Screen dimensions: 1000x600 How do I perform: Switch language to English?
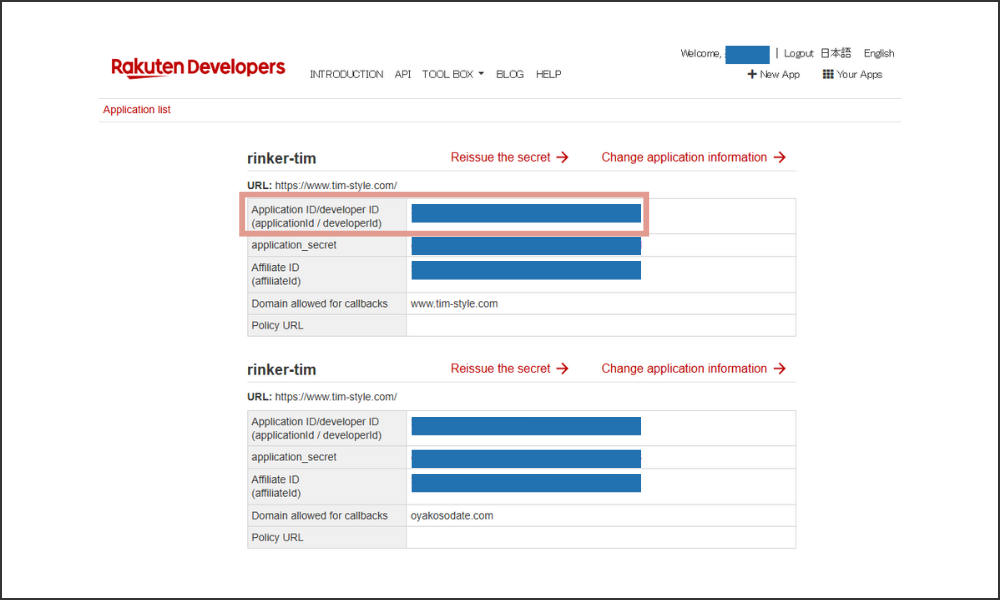pyautogui.click(x=879, y=54)
